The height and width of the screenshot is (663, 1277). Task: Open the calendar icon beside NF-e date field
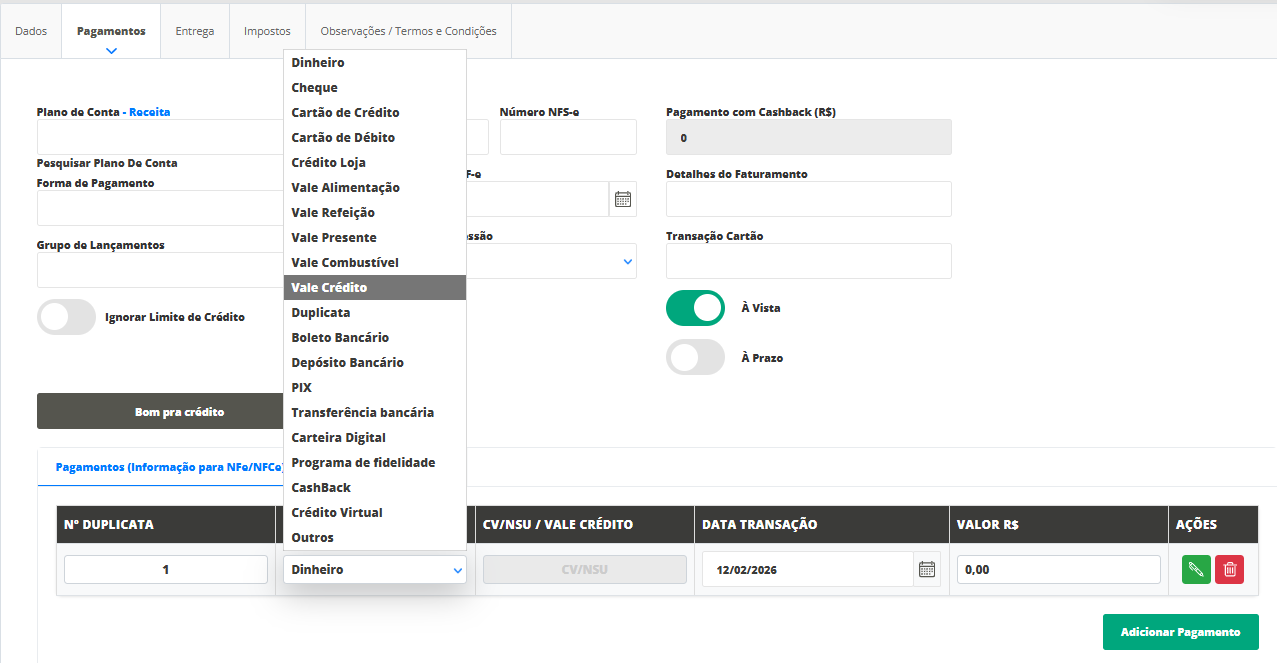pyautogui.click(x=623, y=199)
